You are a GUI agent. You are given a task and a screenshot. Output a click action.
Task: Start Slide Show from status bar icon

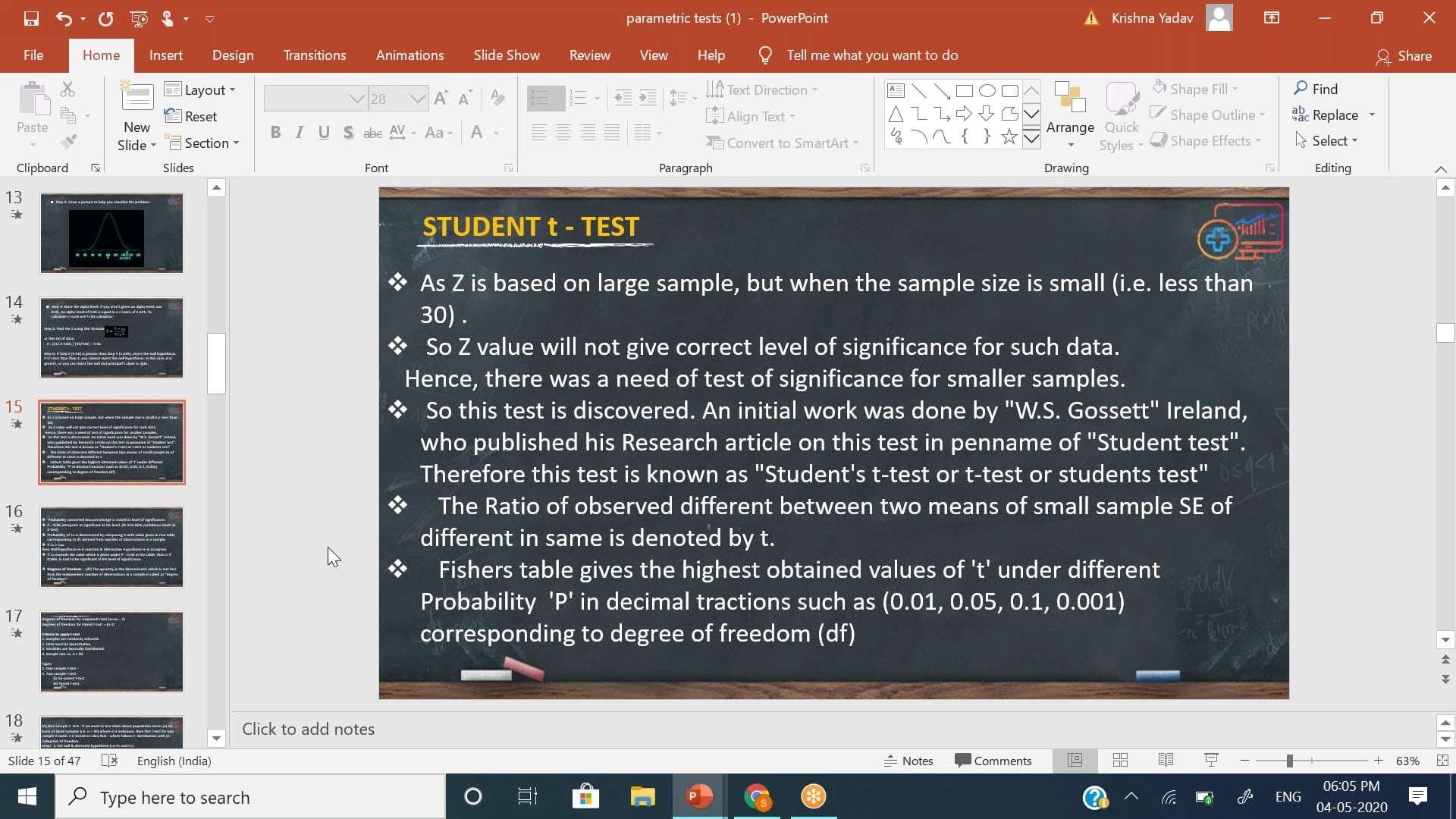click(x=1211, y=761)
